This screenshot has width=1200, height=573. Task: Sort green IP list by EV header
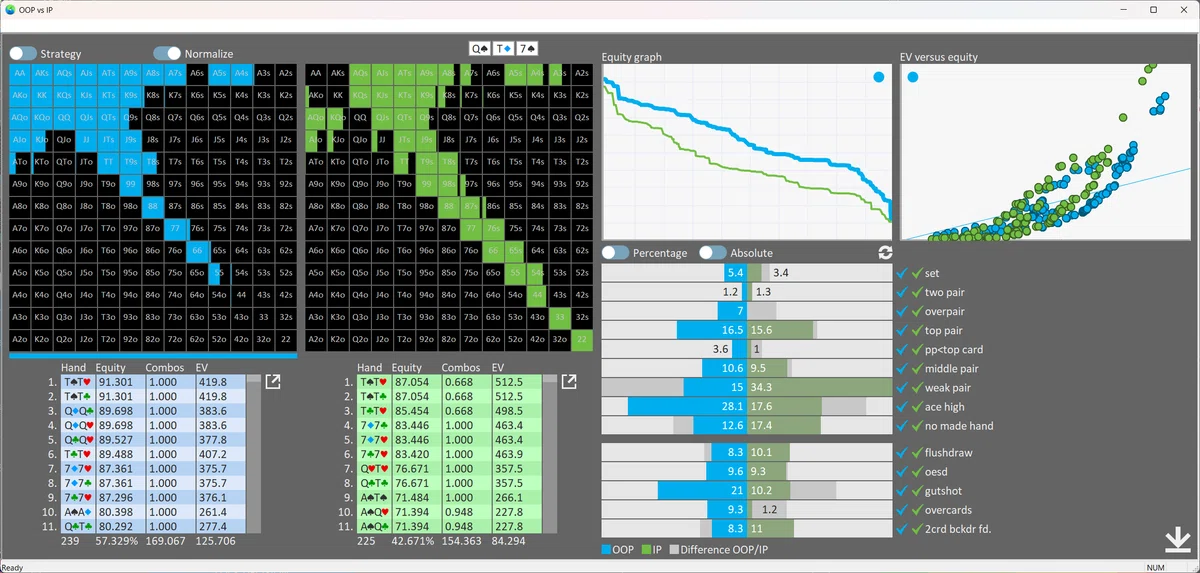coord(499,368)
